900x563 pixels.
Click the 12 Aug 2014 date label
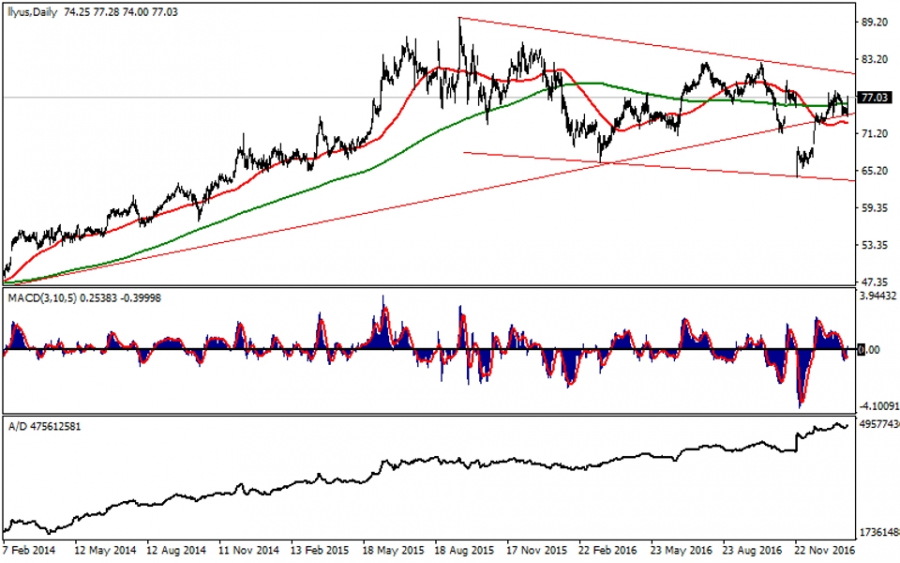tap(177, 550)
